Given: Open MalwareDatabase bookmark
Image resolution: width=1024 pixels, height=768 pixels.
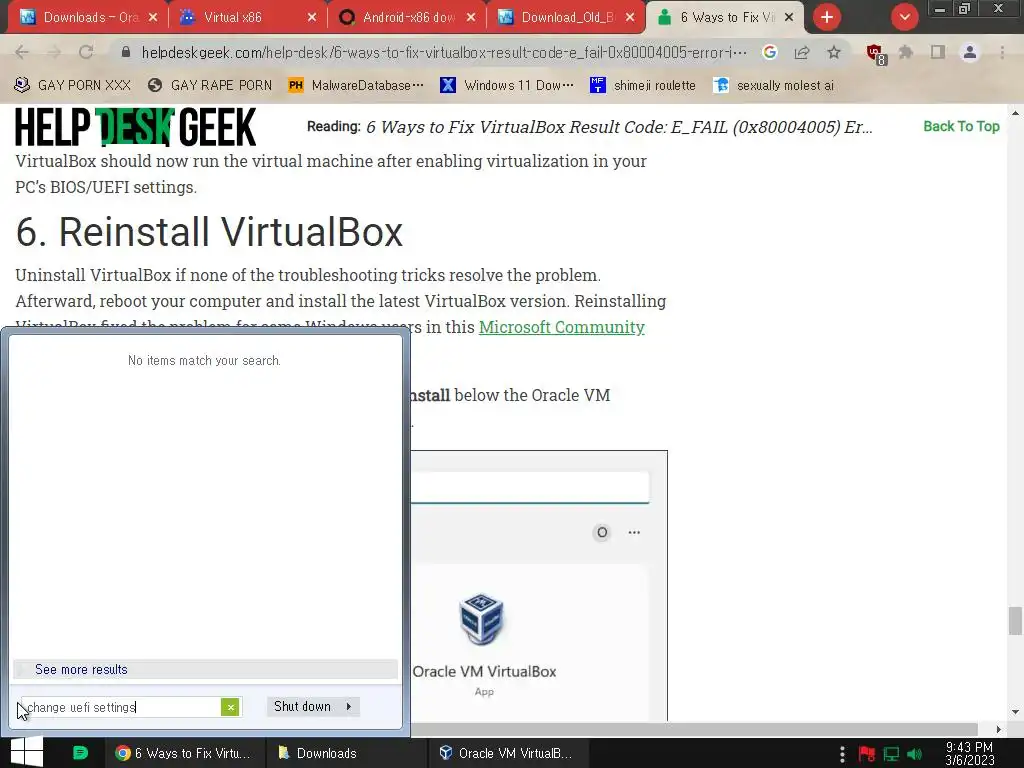Looking at the screenshot, I should pyautogui.click(x=357, y=85).
